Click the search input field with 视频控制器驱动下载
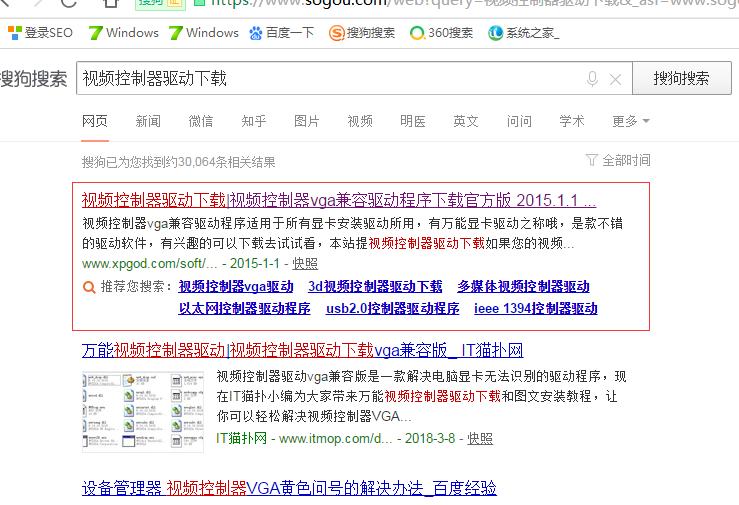This screenshot has width=739, height=505. (x=330, y=79)
